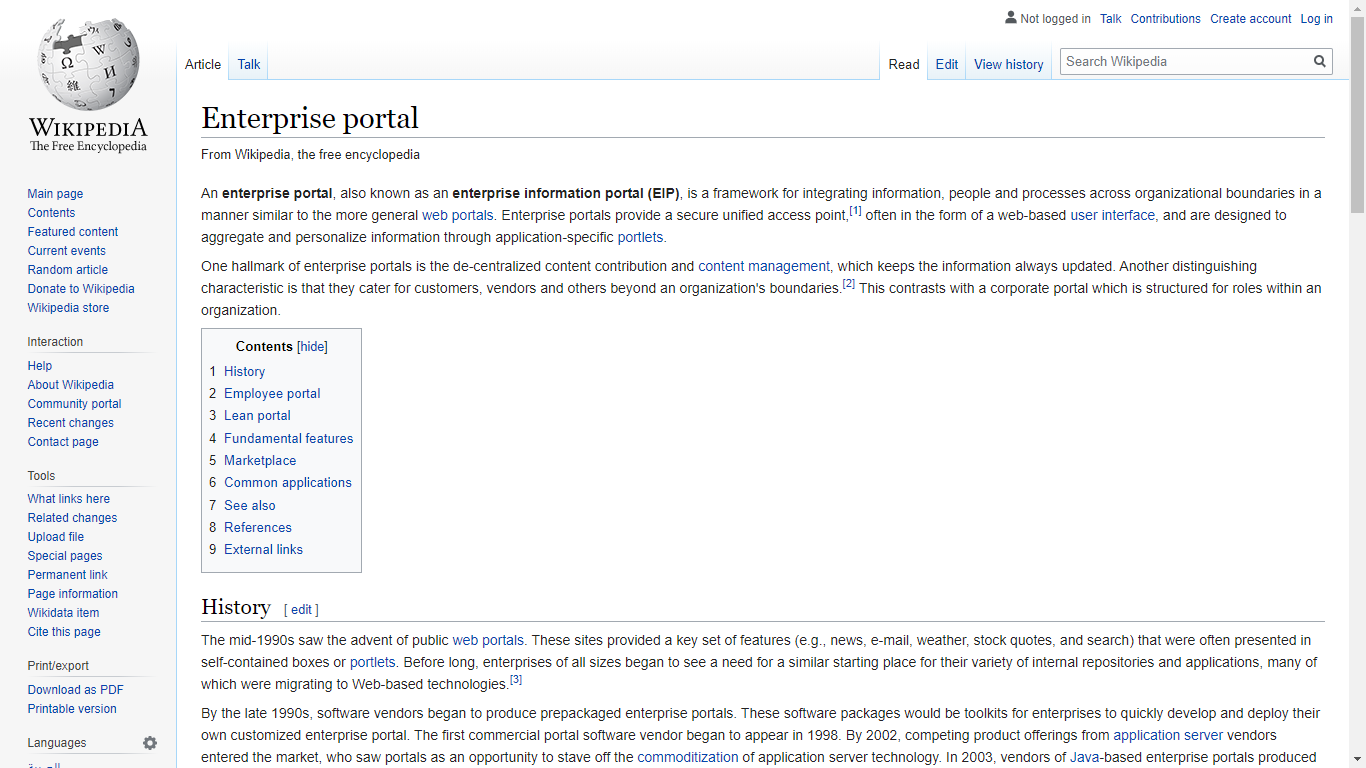The width and height of the screenshot is (1366, 768).
Task: Collapse the Contents box via hide link
Action: click(312, 346)
